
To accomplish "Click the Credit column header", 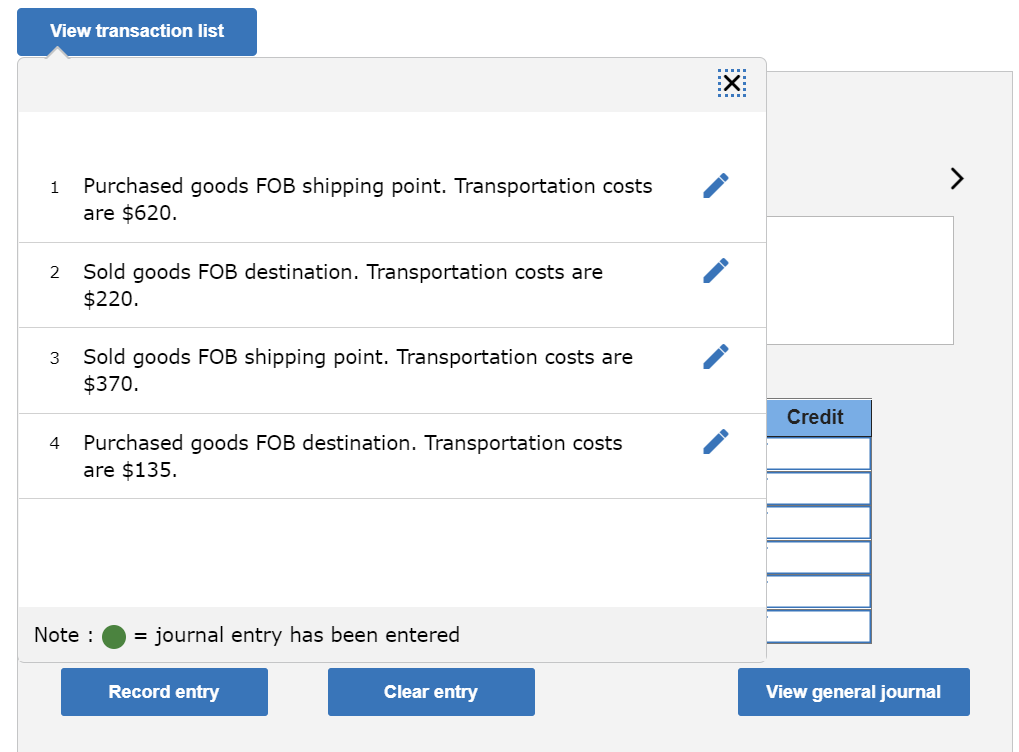I will (x=816, y=417).
